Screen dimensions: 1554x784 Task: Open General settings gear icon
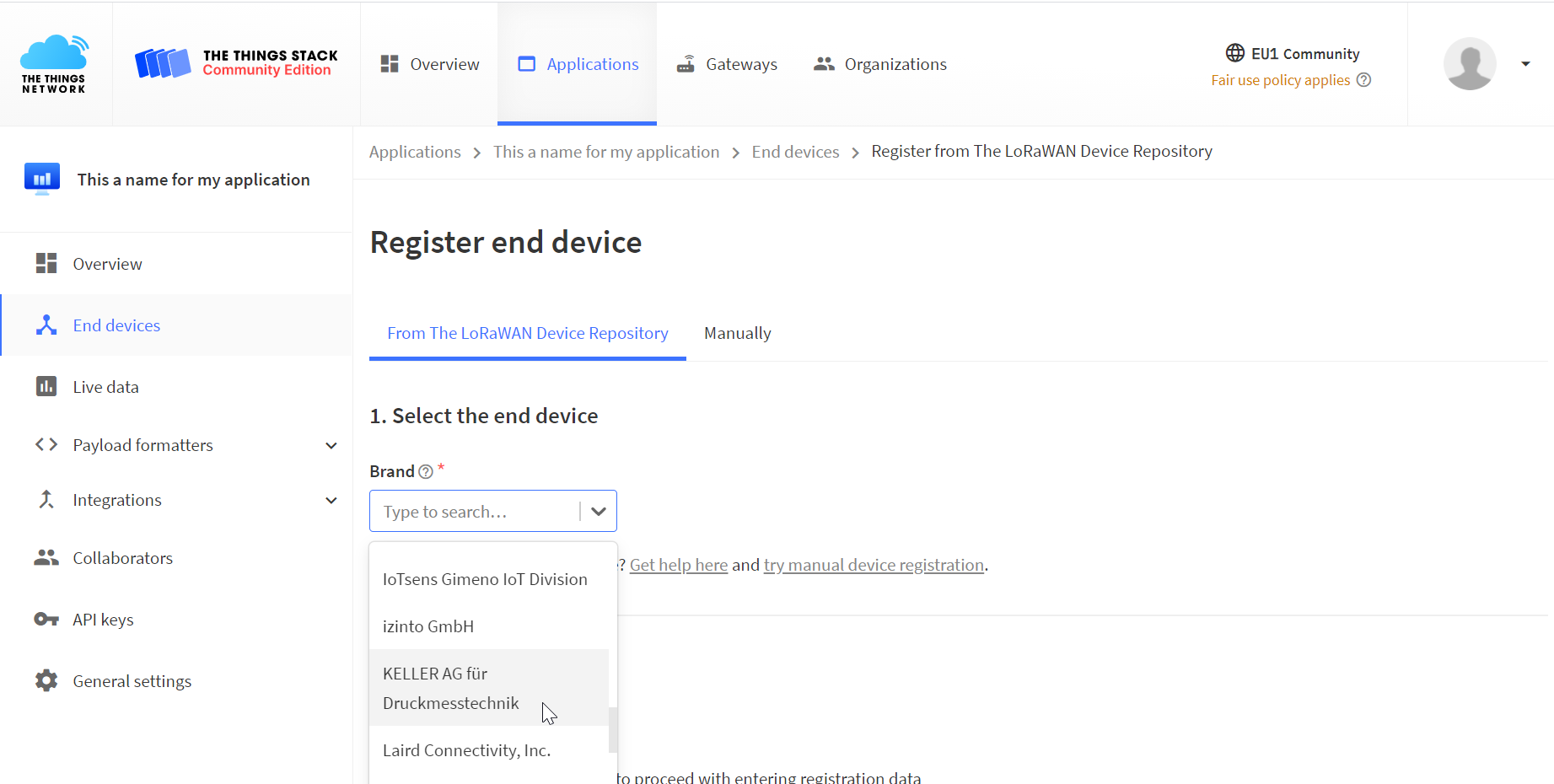pos(46,681)
